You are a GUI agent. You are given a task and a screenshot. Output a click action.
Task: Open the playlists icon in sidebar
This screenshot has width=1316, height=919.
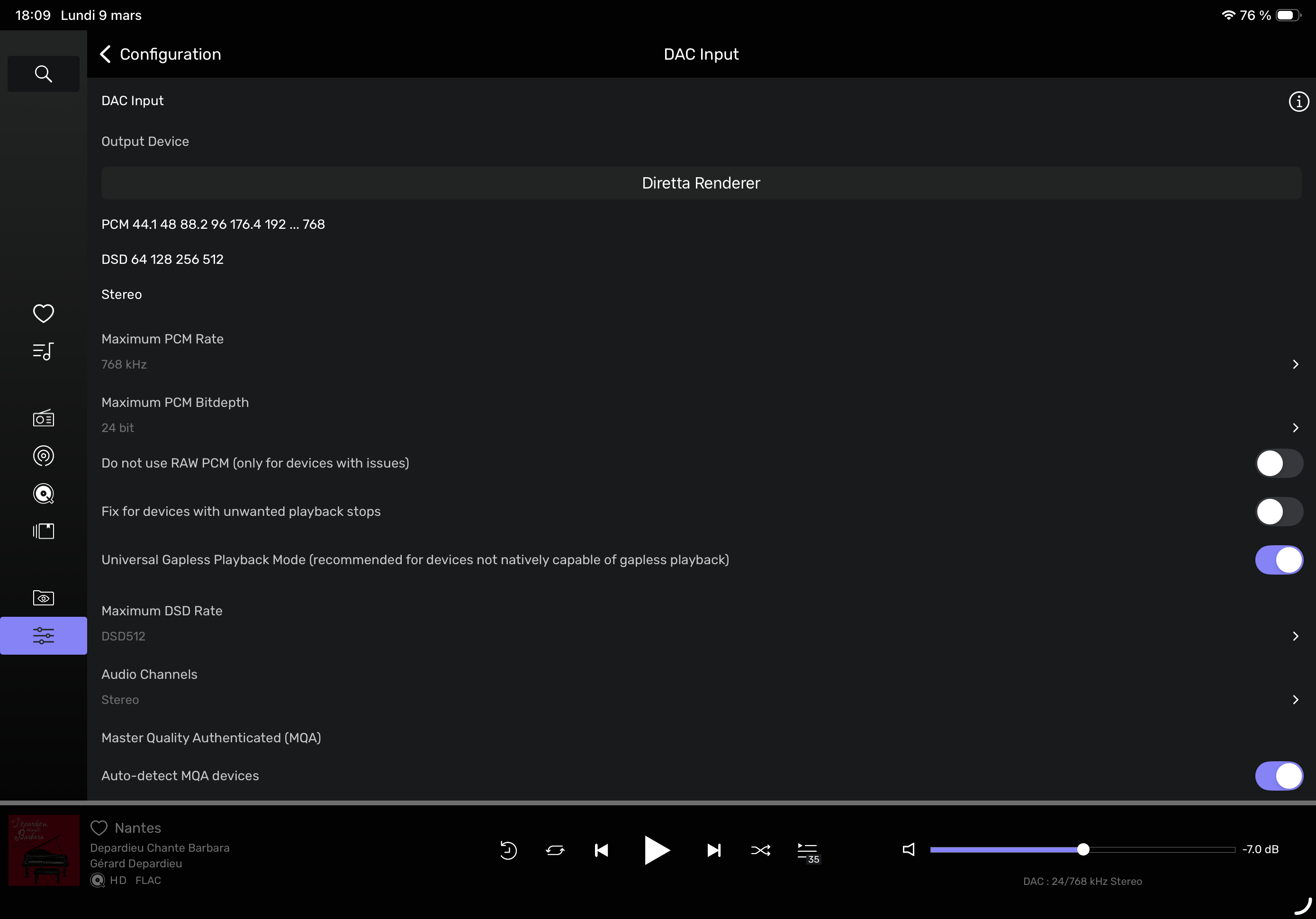click(x=43, y=351)
